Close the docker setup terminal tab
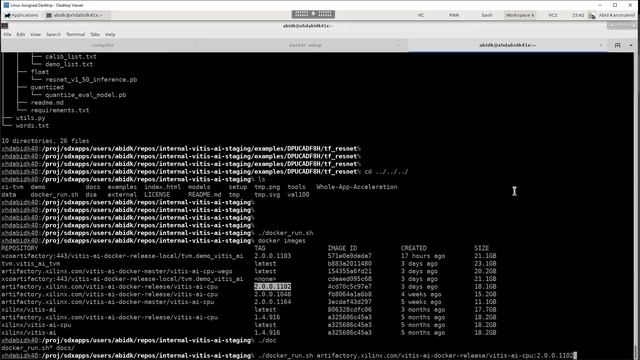This screenshot has width=640, height=360. [399, 45]
